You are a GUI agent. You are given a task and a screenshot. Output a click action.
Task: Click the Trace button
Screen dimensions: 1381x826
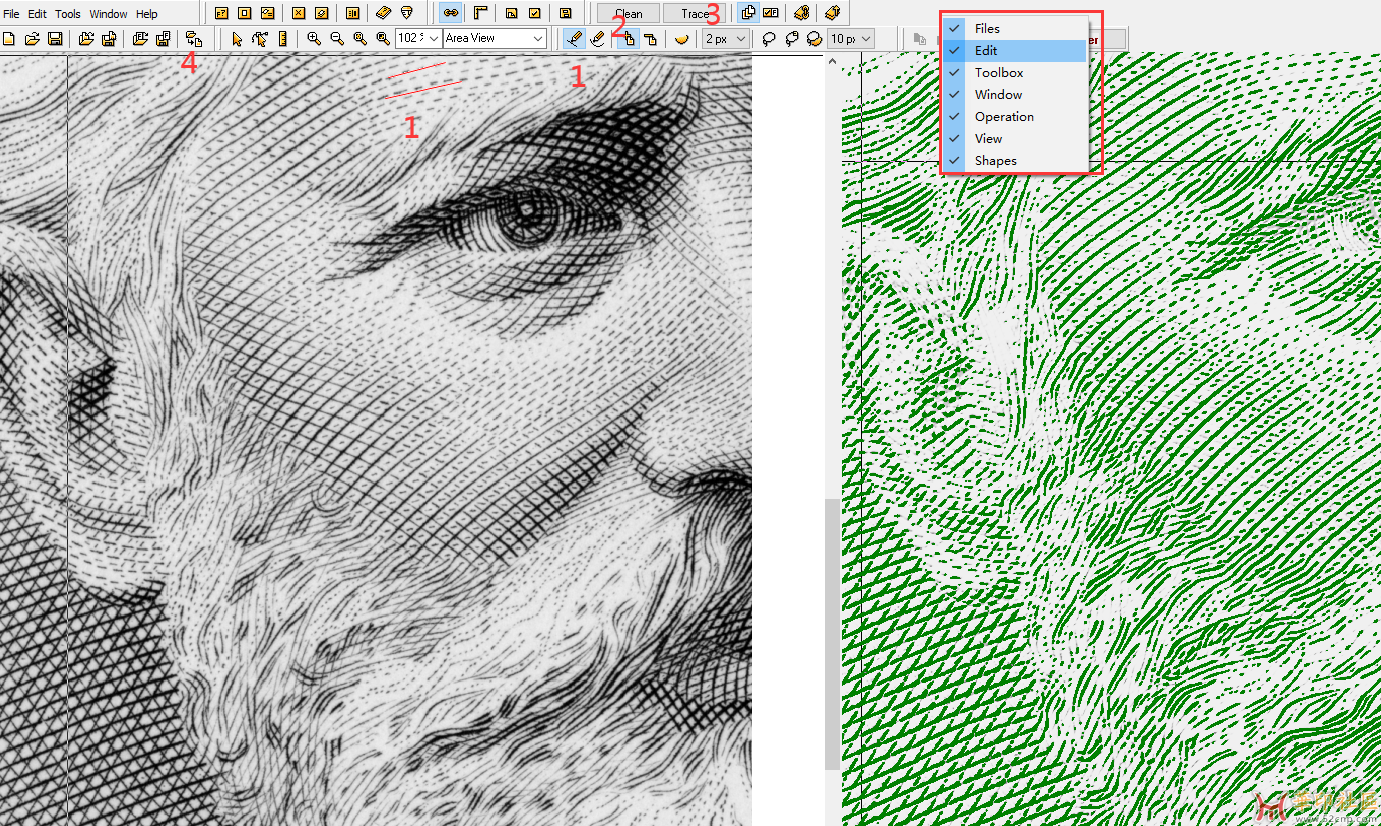coord(694,13)
